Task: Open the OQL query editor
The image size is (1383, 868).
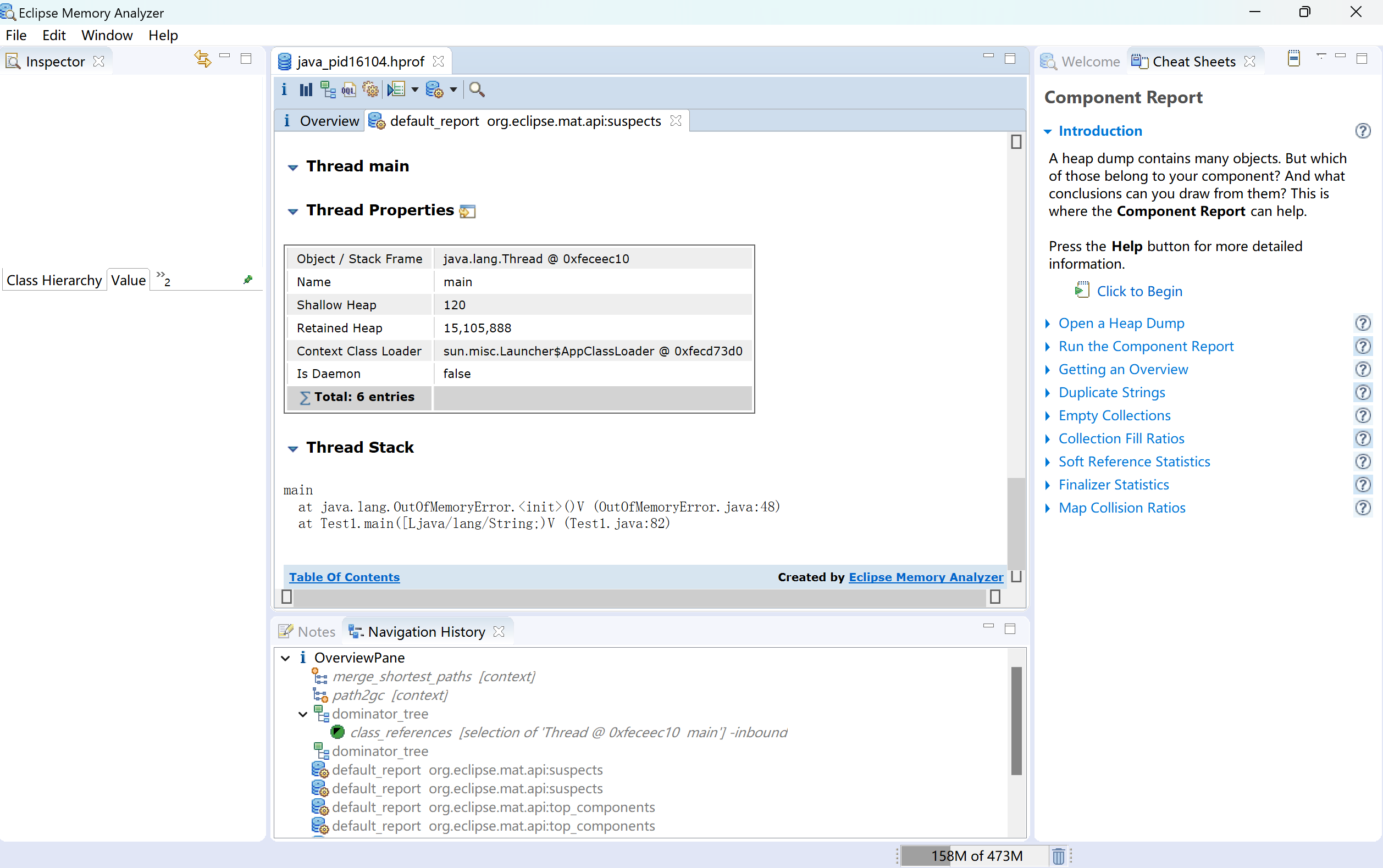Action: tap(349, 90)
